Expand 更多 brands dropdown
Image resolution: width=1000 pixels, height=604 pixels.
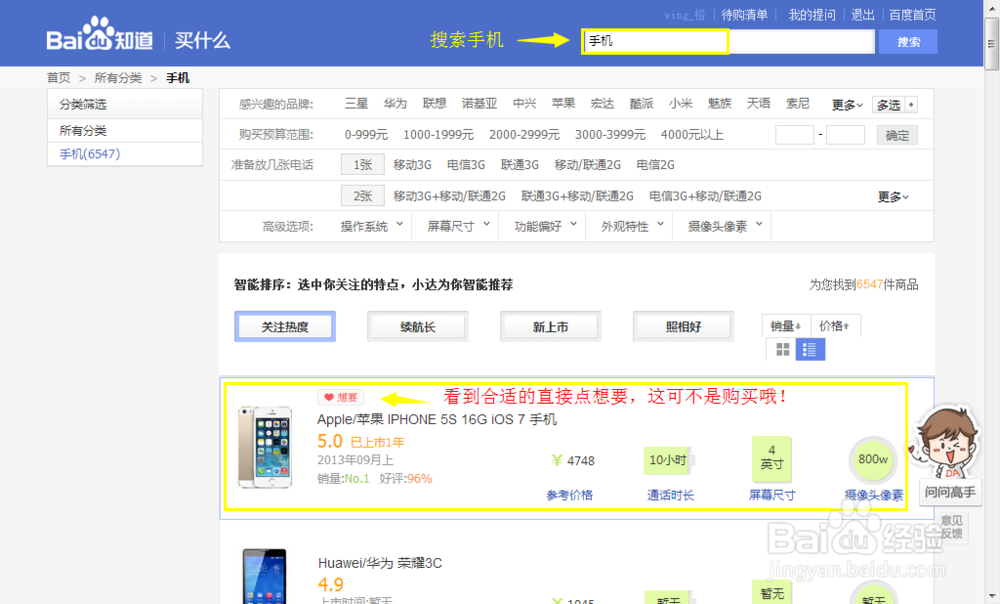pyautogui.click(x=847, y=105)
